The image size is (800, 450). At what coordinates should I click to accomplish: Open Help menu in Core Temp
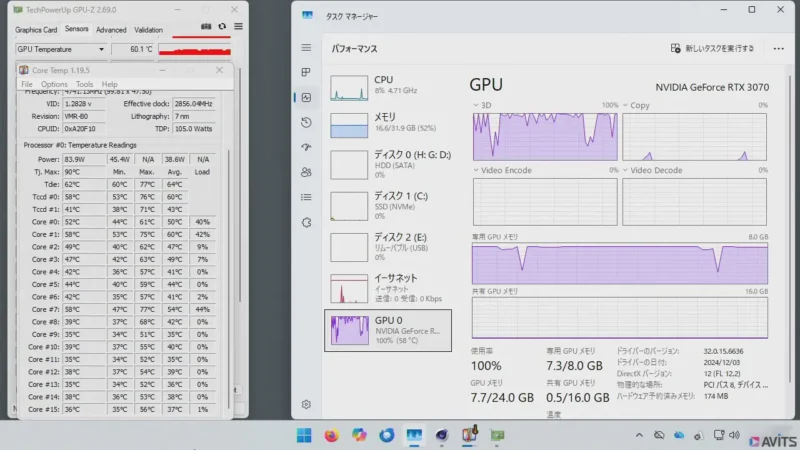110,84
